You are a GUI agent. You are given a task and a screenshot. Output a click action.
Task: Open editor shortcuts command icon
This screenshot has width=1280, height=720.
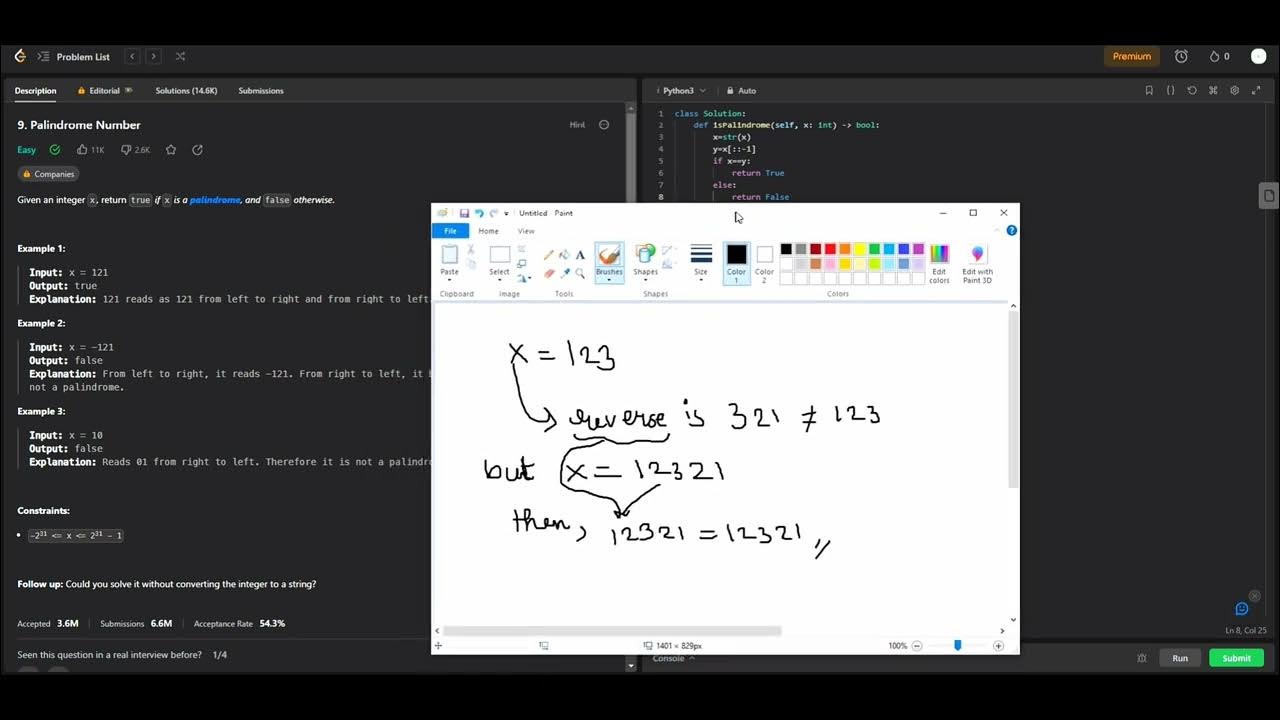[x=1213, y=90]
